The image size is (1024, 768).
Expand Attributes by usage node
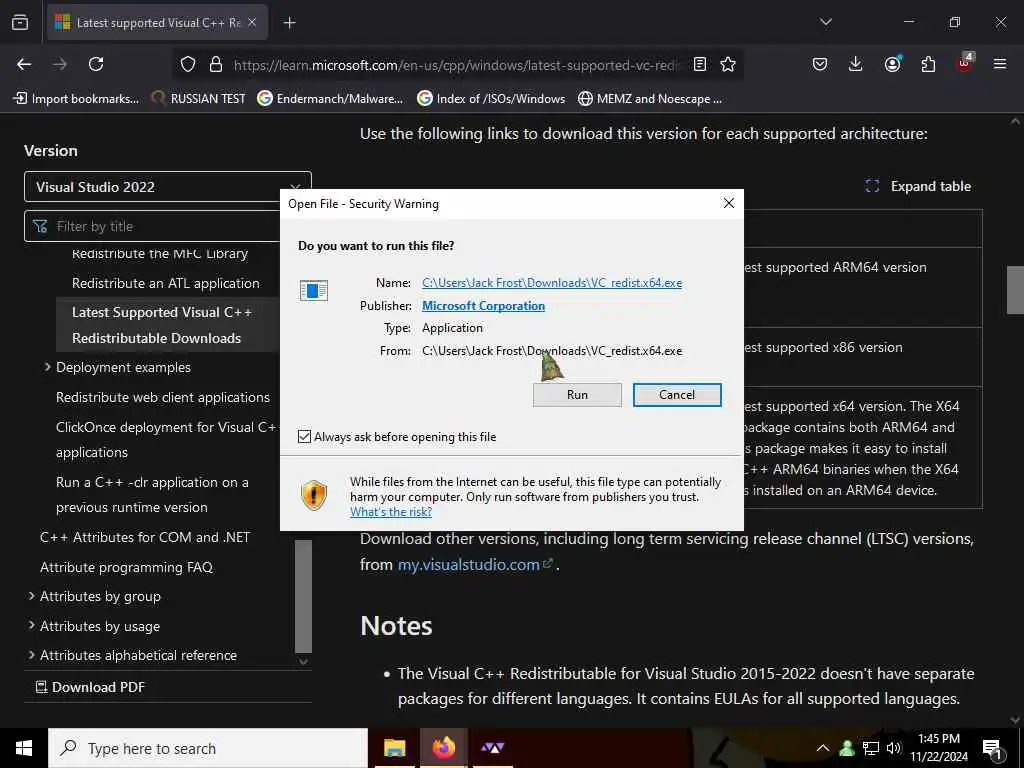(31, 626)
